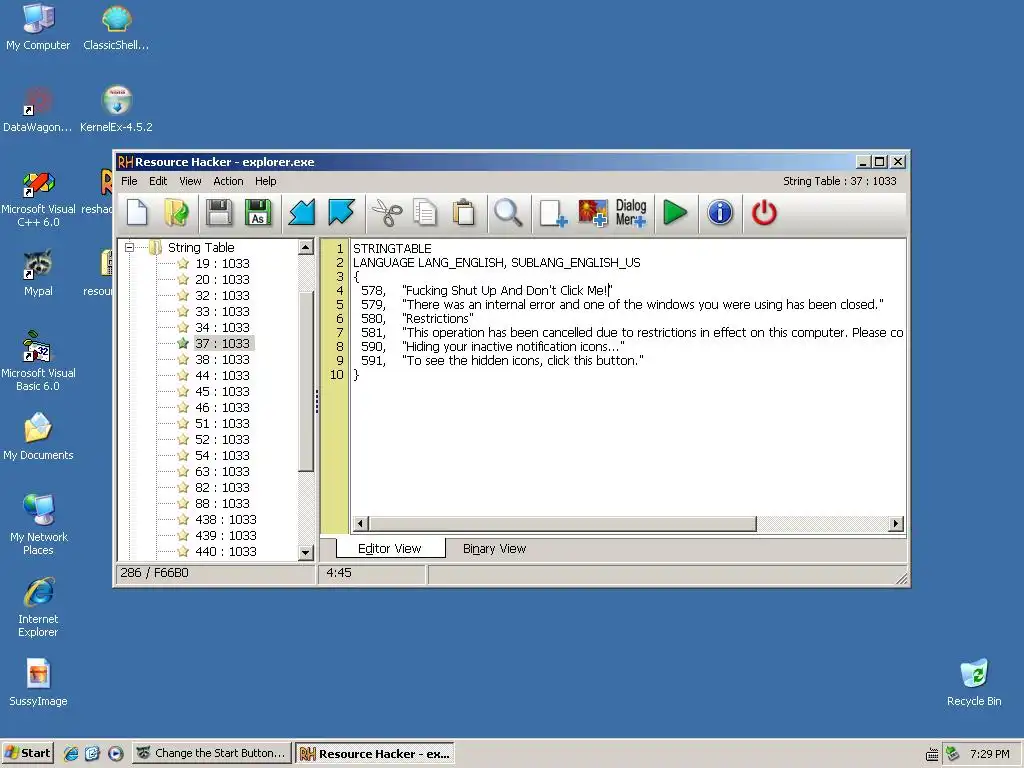Image resolution: width=1024 pixels, height=768 pixels.
Task: Click the Cut scissors icon
Action: click(x=387, y=213)
